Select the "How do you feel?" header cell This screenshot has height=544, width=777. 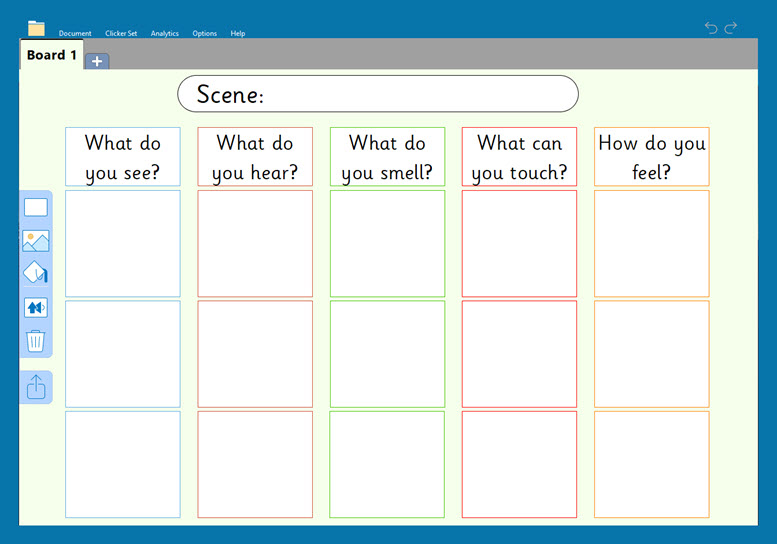[651, 157]
